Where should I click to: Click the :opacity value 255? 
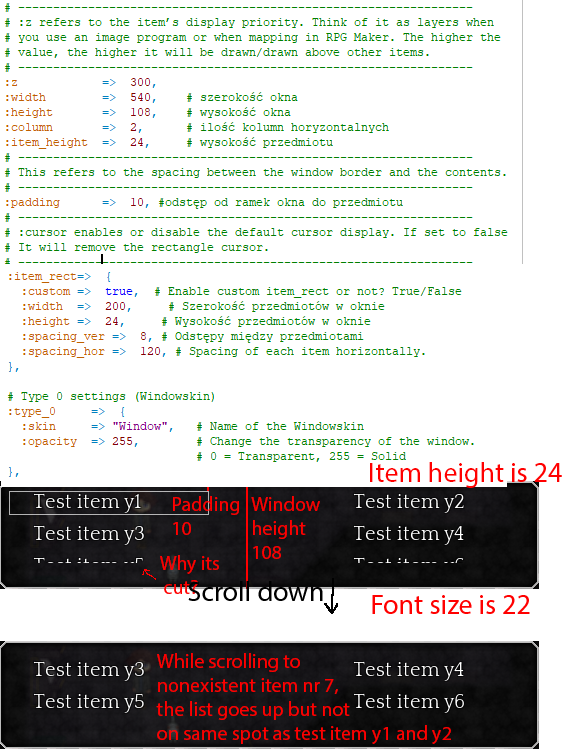click(122, 441)
